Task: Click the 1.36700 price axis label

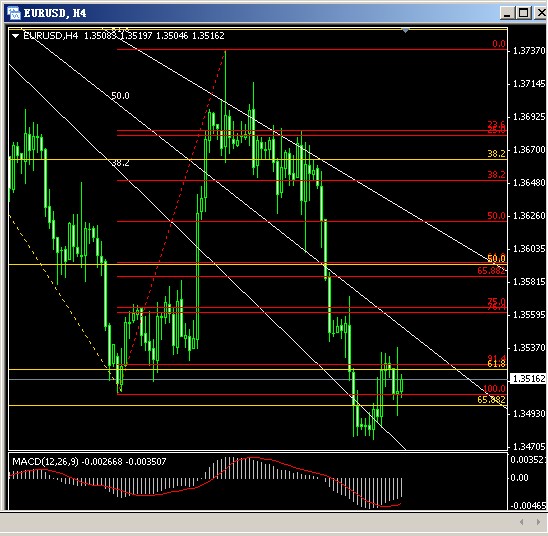Action: pyautogui.click(x=529, y=150)
